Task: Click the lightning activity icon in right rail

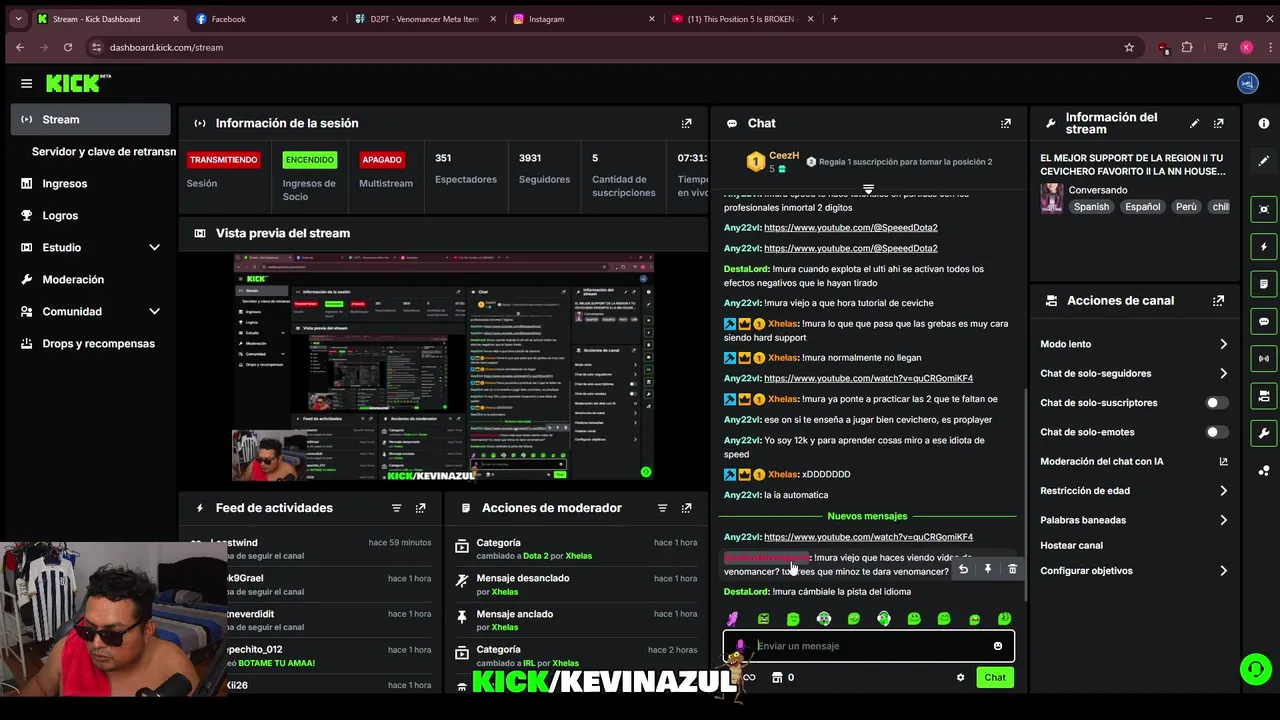Action: coord(1264,247)
